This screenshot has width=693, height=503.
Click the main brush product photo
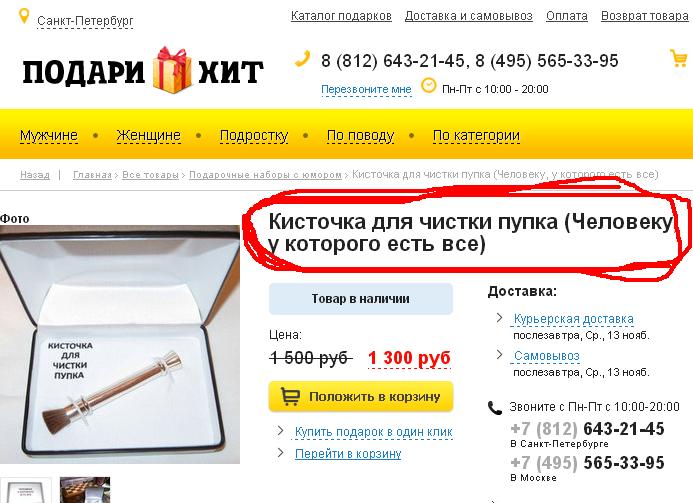coord(120,345)
